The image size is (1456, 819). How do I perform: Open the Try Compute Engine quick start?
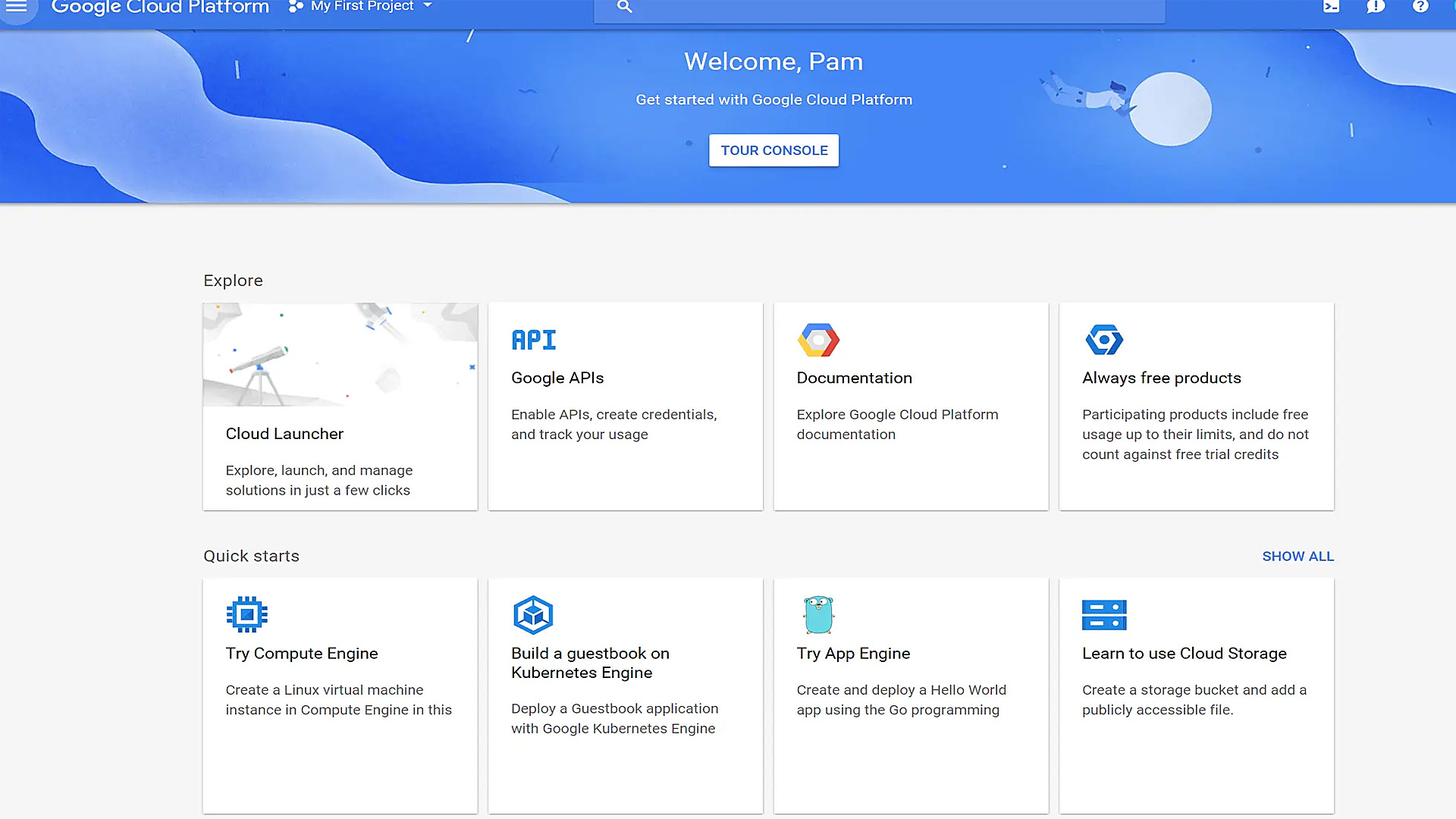(301, 654)
